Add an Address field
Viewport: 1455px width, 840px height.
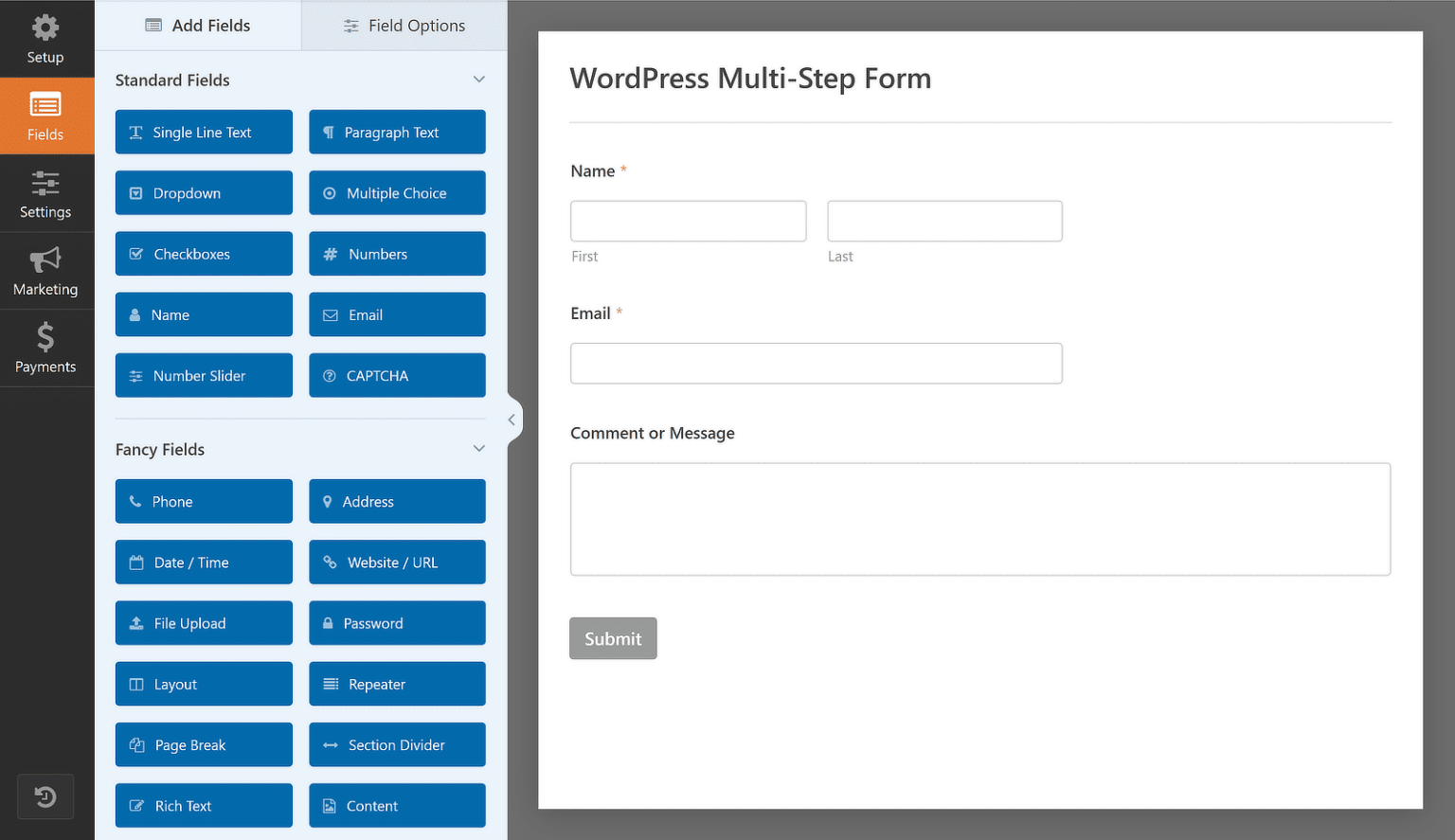tap(397, 501)
